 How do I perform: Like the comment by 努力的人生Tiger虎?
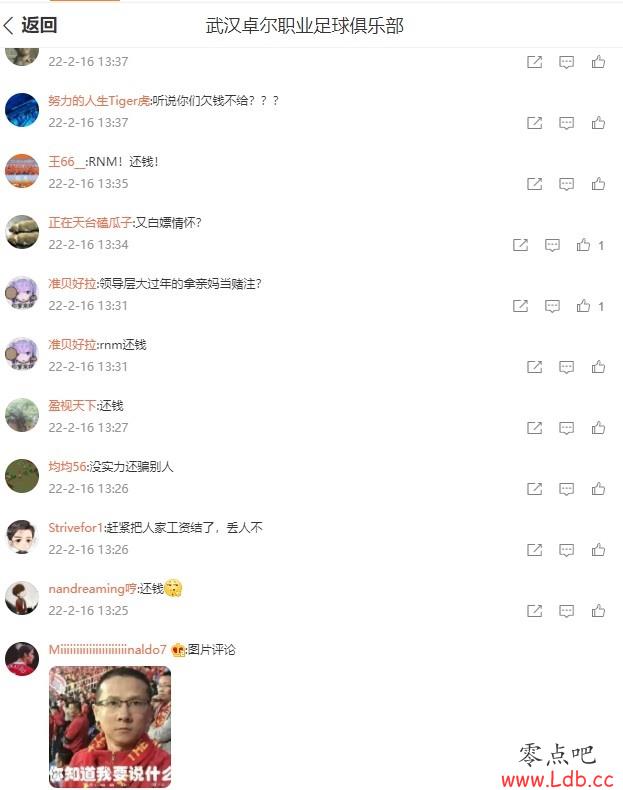tap(598, 123)
